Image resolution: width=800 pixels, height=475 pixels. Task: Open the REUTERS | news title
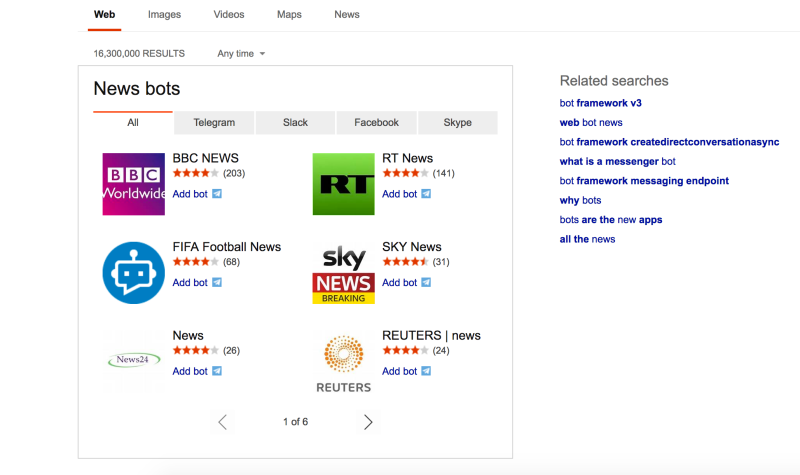coord(431,335)
